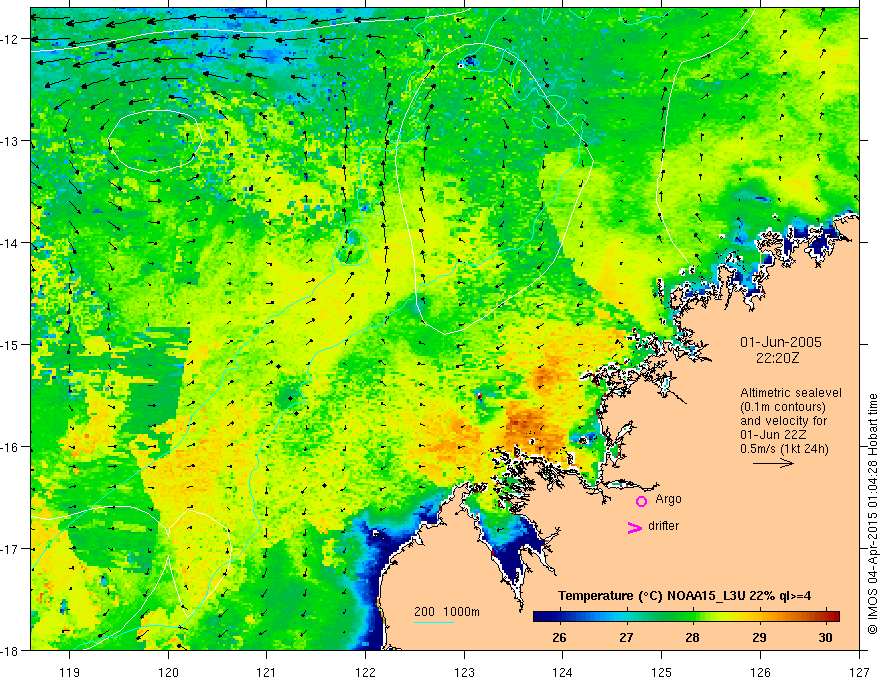Click longitude axis label '120'
Viewport: 880px width, 680px height.
(x=168, y=672)
